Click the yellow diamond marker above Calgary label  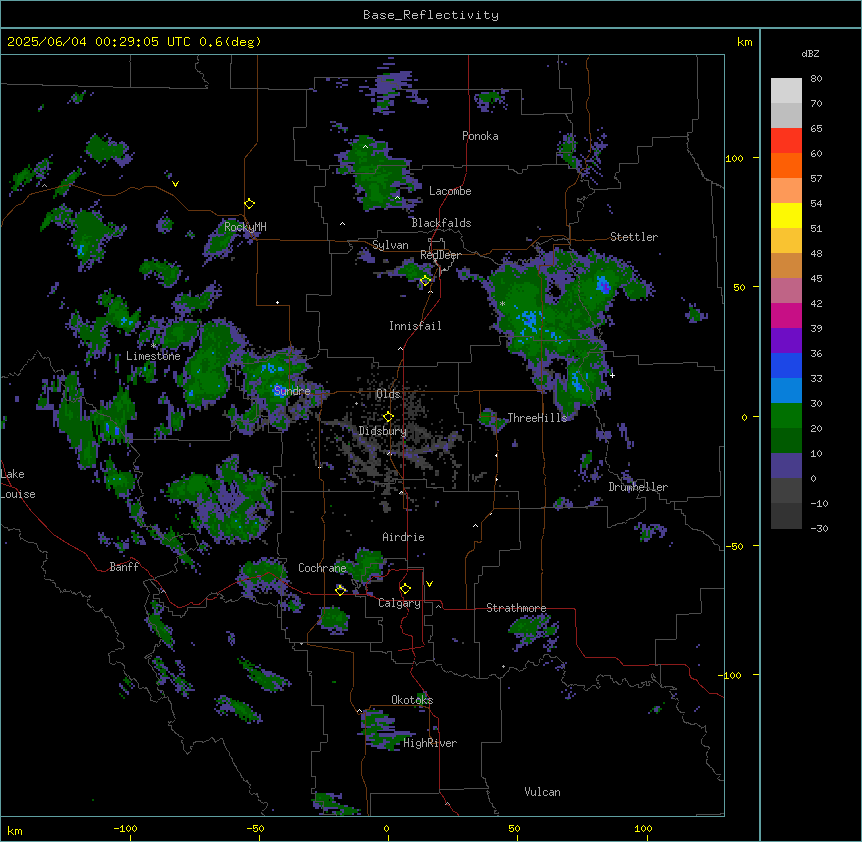tap(405, 589)
